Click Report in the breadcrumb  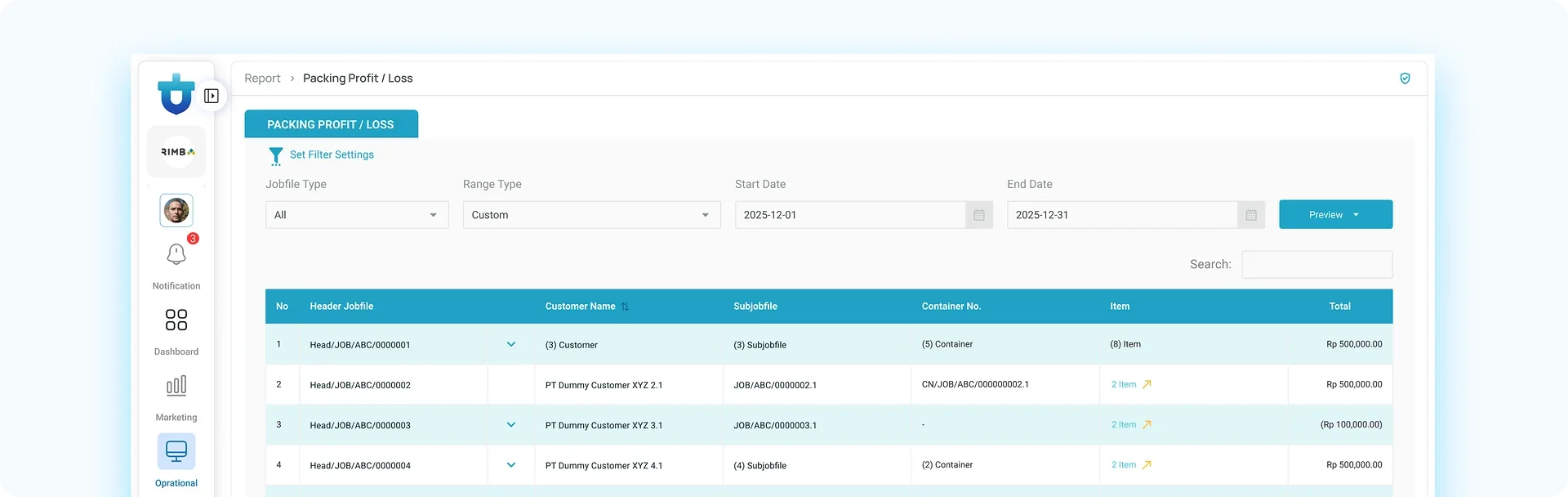pyautogui.click(x=262, y=78)
